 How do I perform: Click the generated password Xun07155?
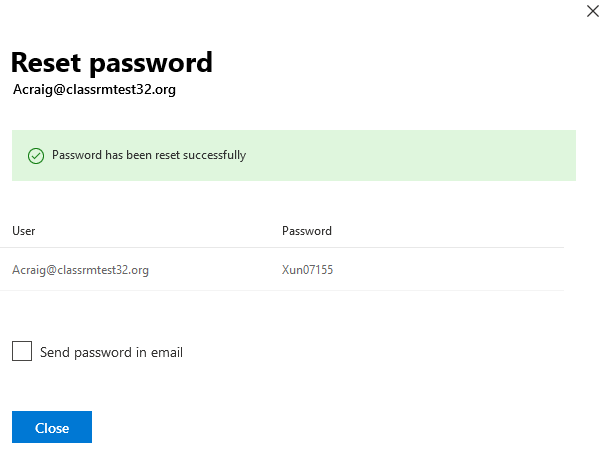307,270
